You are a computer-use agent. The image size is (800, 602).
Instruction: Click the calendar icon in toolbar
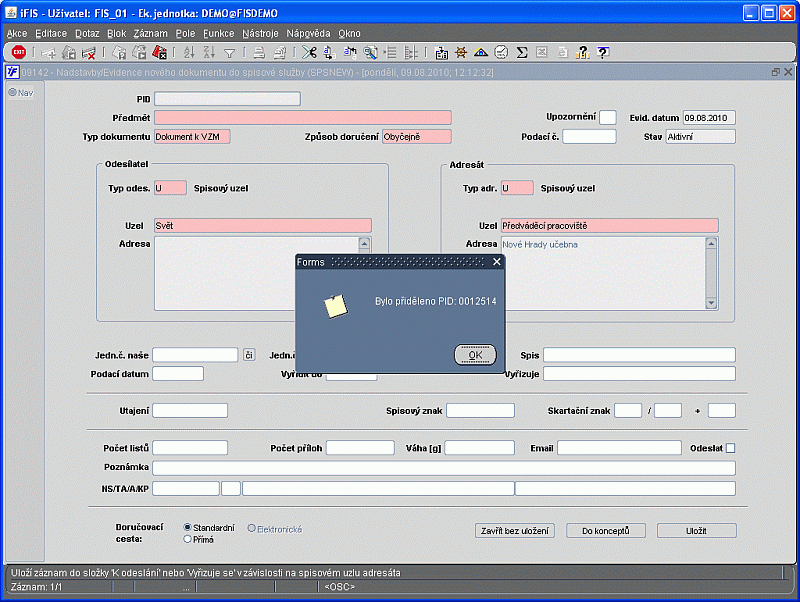point(441,53)
